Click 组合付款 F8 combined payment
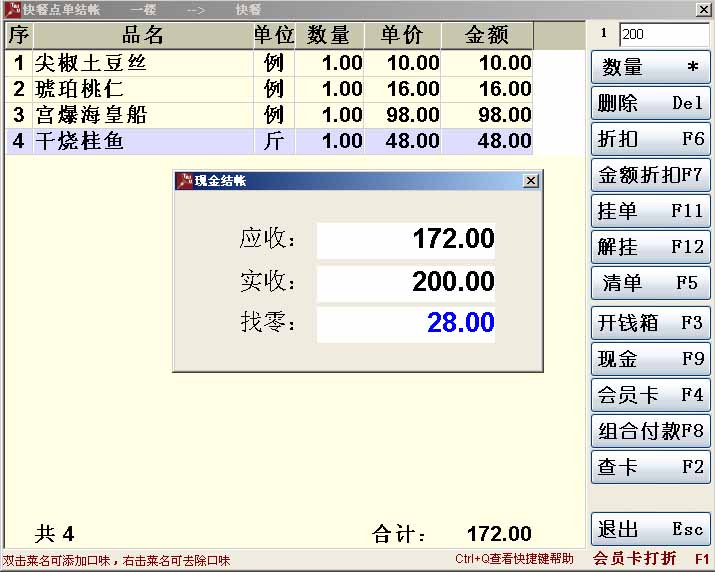The width and height of the screenshot is (715, 572). pyautogui.click(x=650, y=431)
